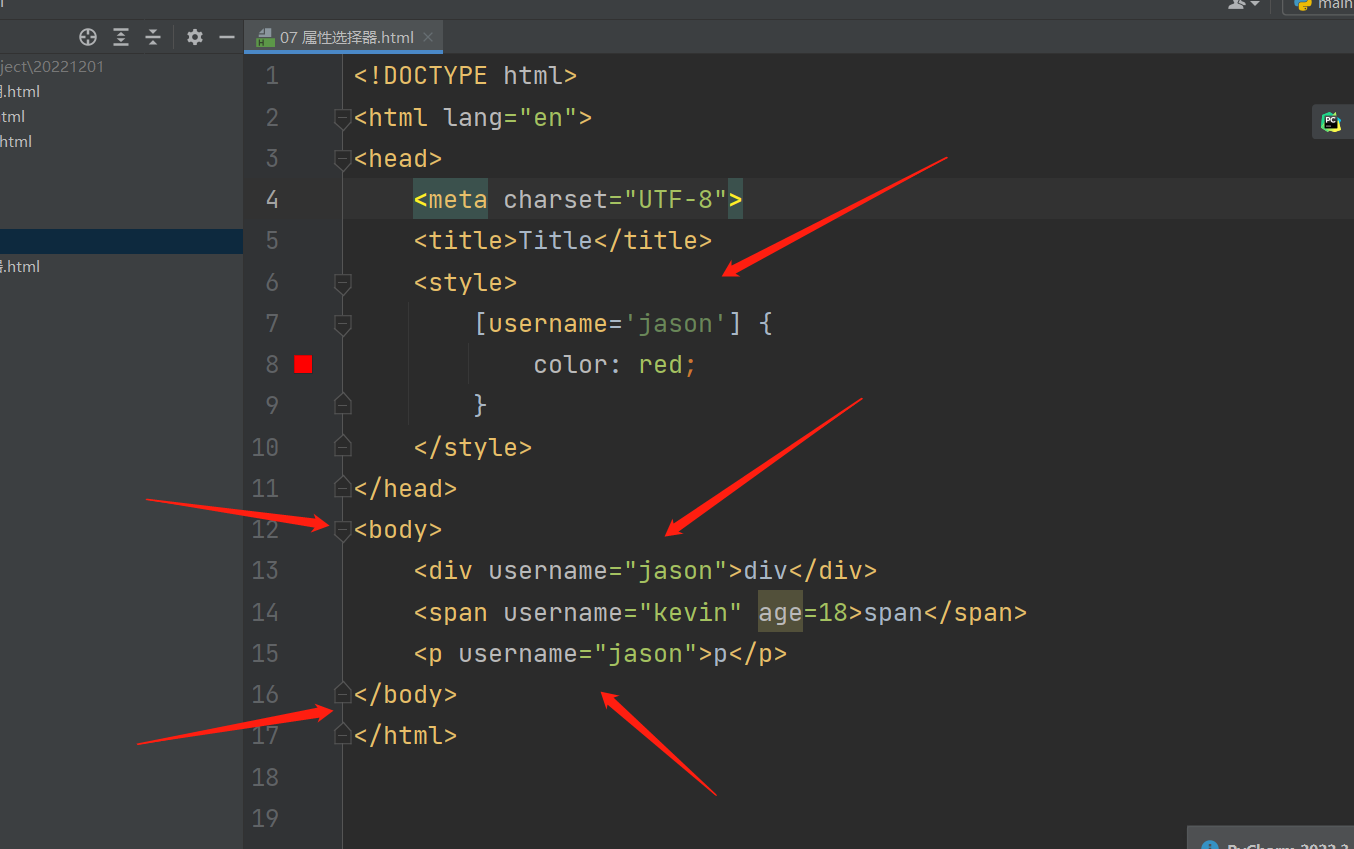Viewport: 1354px width, 849px height.
Task: Click the </p> closing tag text
Action: 758,653
